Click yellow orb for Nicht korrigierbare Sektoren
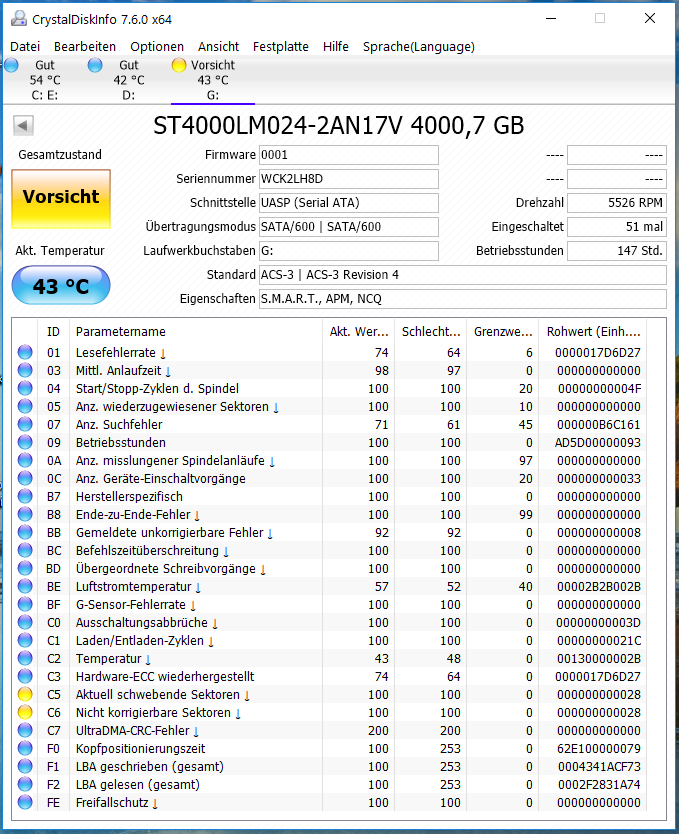The height and width of the screenshot is (834, 679). [25, 712]
